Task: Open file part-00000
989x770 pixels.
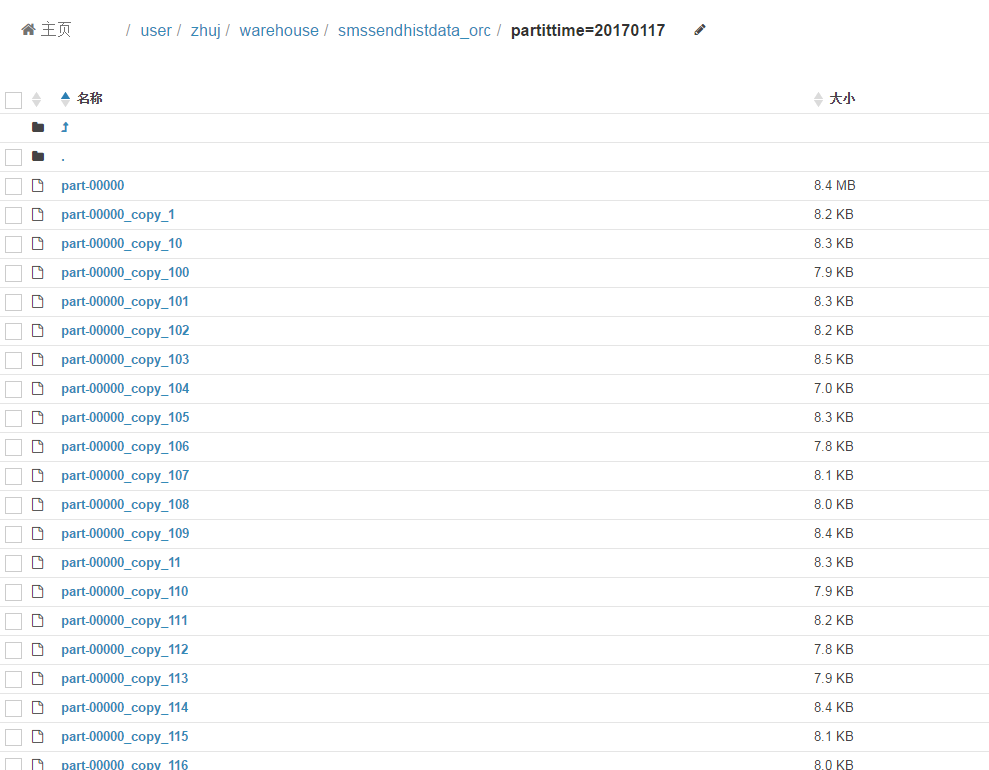Action: [93, 185]
